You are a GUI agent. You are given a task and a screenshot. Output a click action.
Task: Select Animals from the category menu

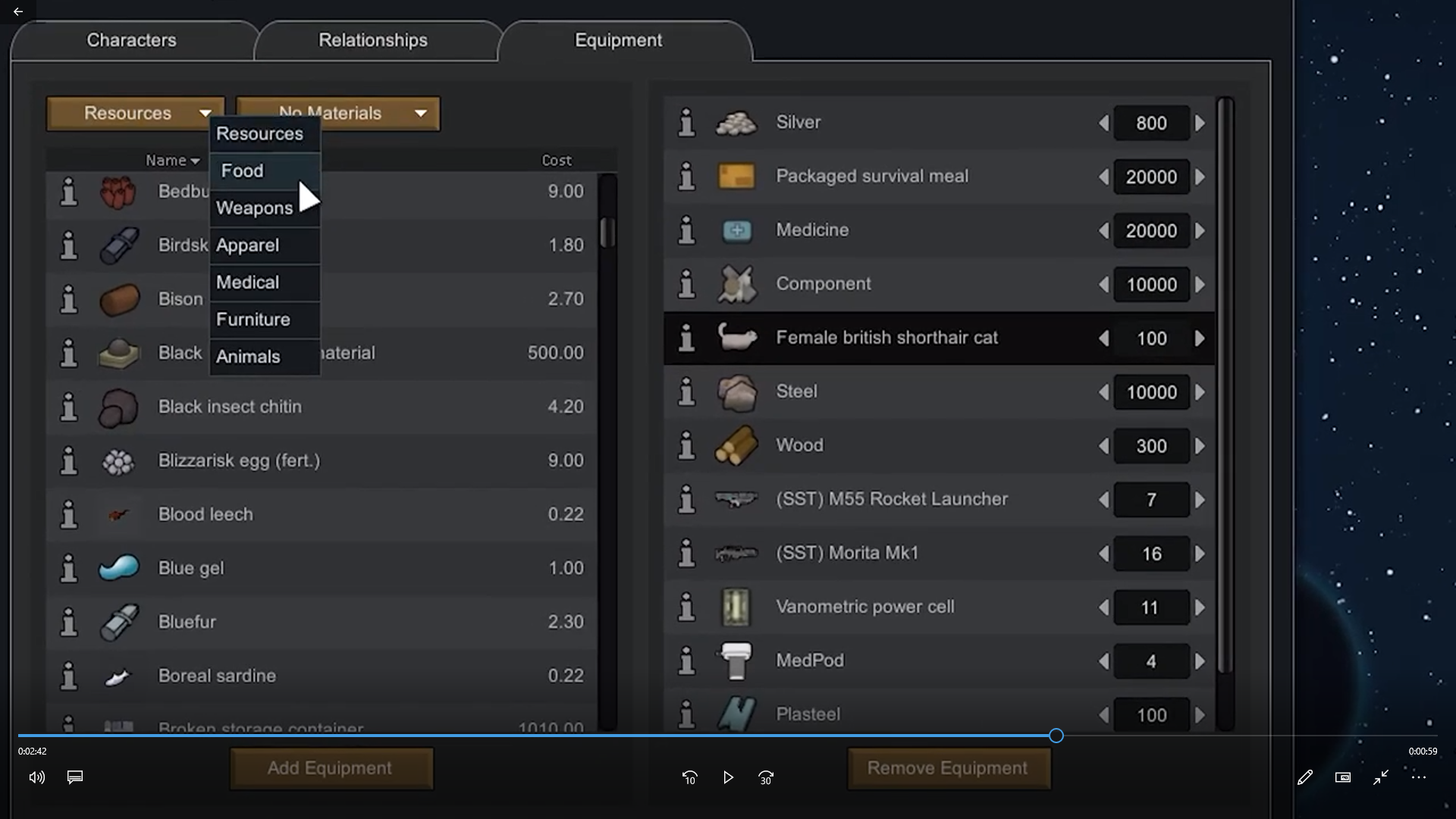249,356
